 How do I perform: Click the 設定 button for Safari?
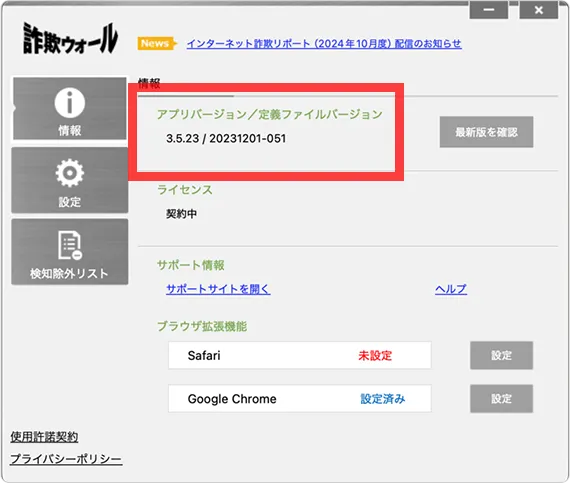click(501, 355)
